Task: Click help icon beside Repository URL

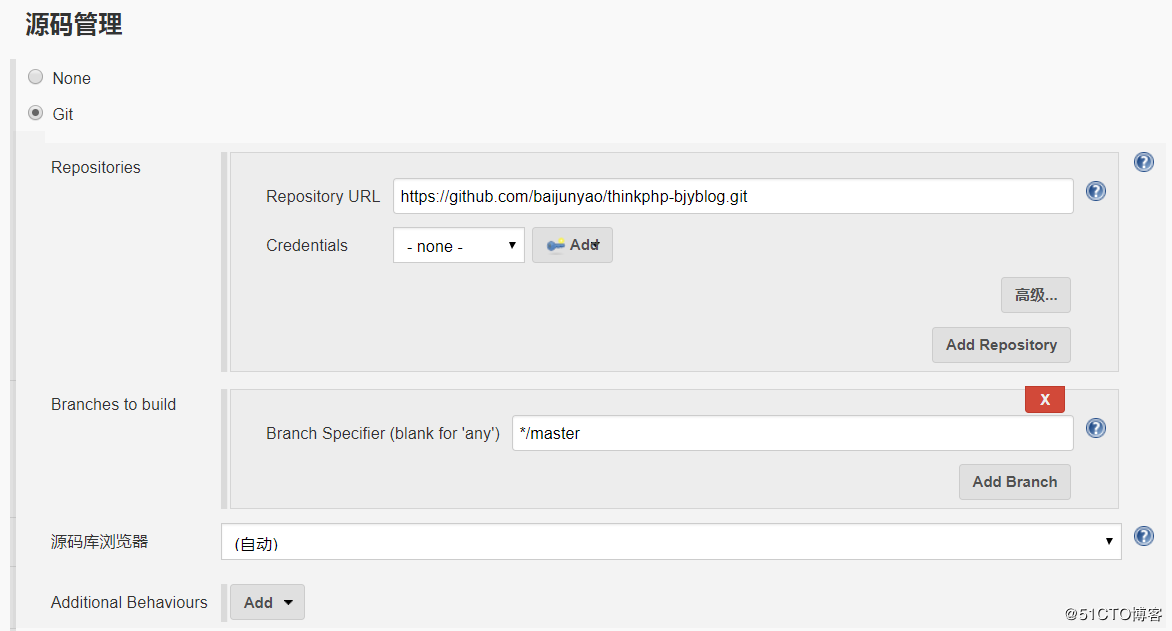Action: point(1096,191)
